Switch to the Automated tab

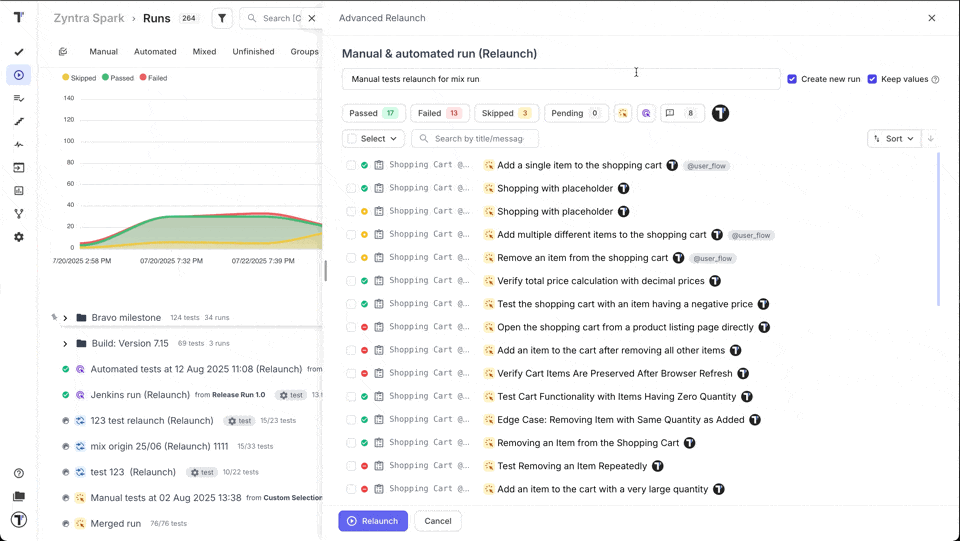coord(155,52)
